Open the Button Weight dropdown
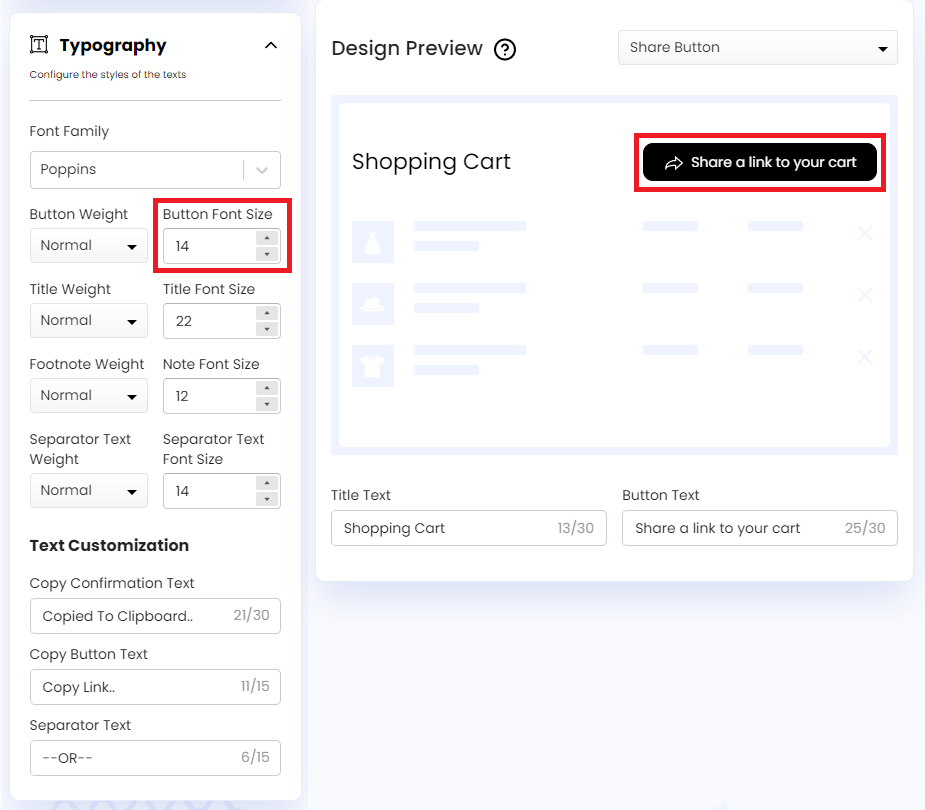The width and height of the screenshot is (925, 810). pyautogui.click(x=88, y=246)
